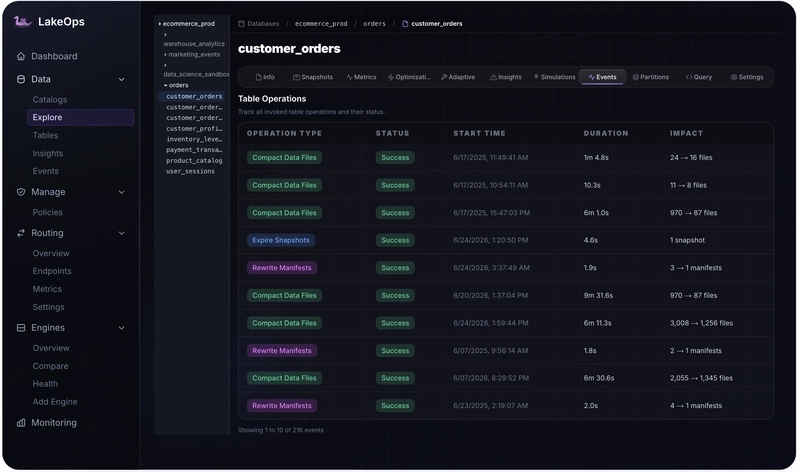The height and width of the screenshot is (472, 800).
Task: Expand the marketing_events tree node
Action: pyautogui.click(x=165, y=55)
